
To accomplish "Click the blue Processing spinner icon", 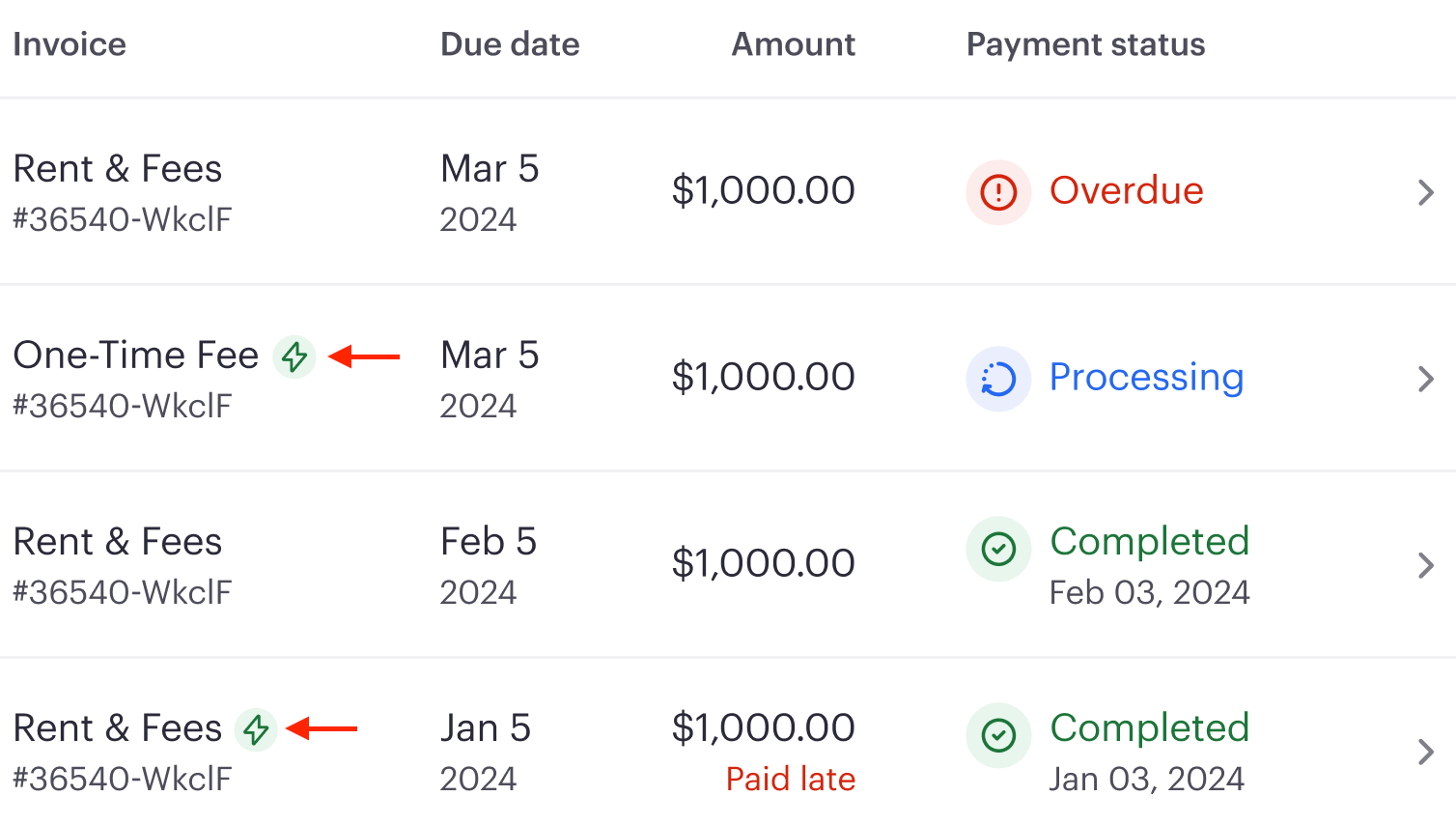I will click(998, 379).
